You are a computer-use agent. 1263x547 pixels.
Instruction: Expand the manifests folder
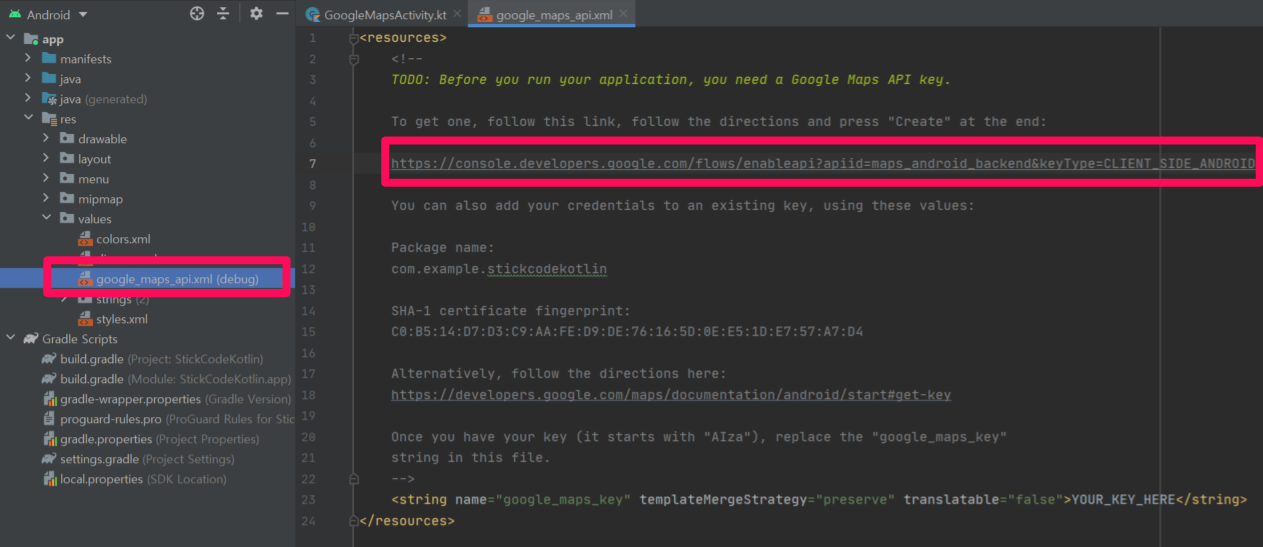coord(29,59)
